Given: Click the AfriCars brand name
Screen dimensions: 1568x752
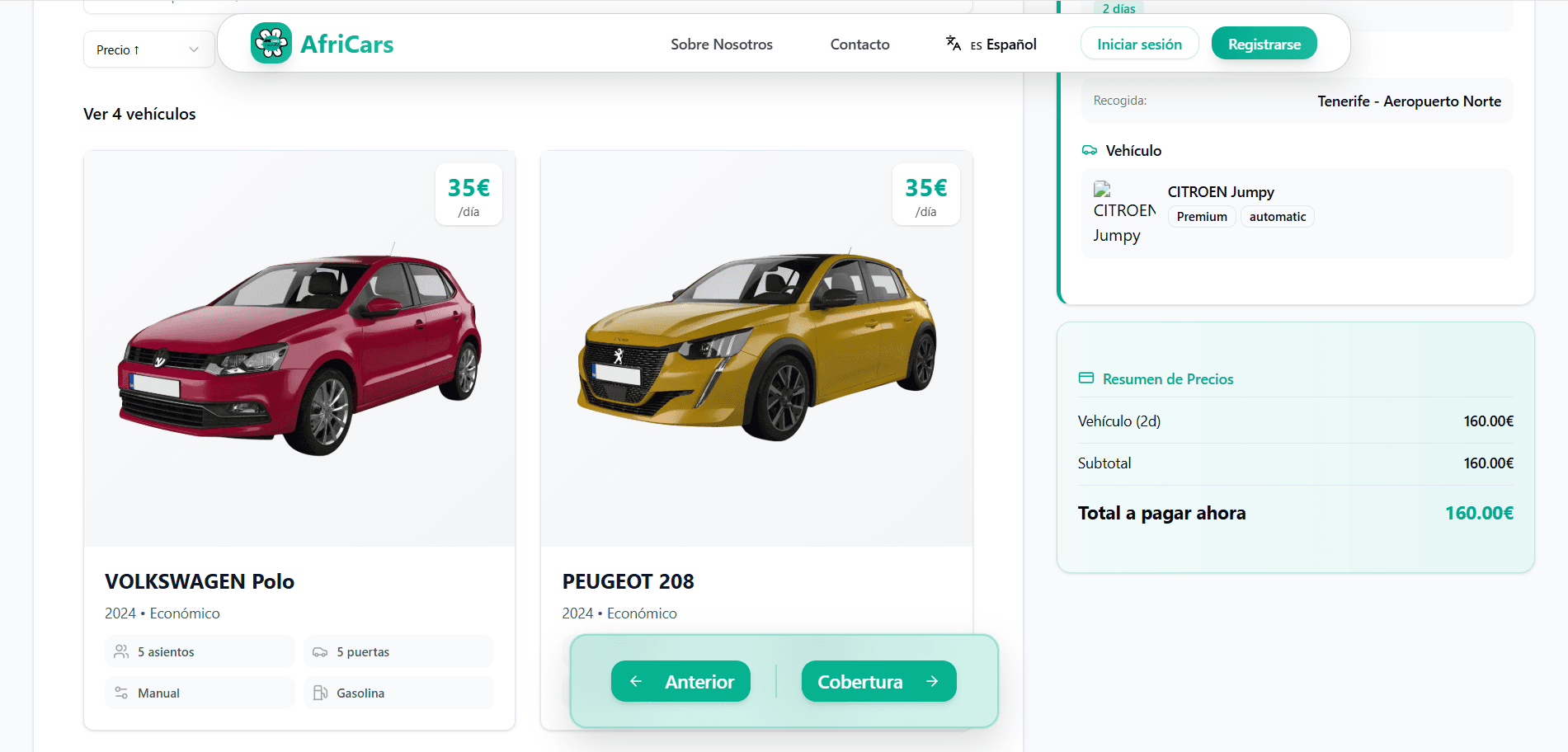Looking at the screenshot, I should tap(346, 45).
